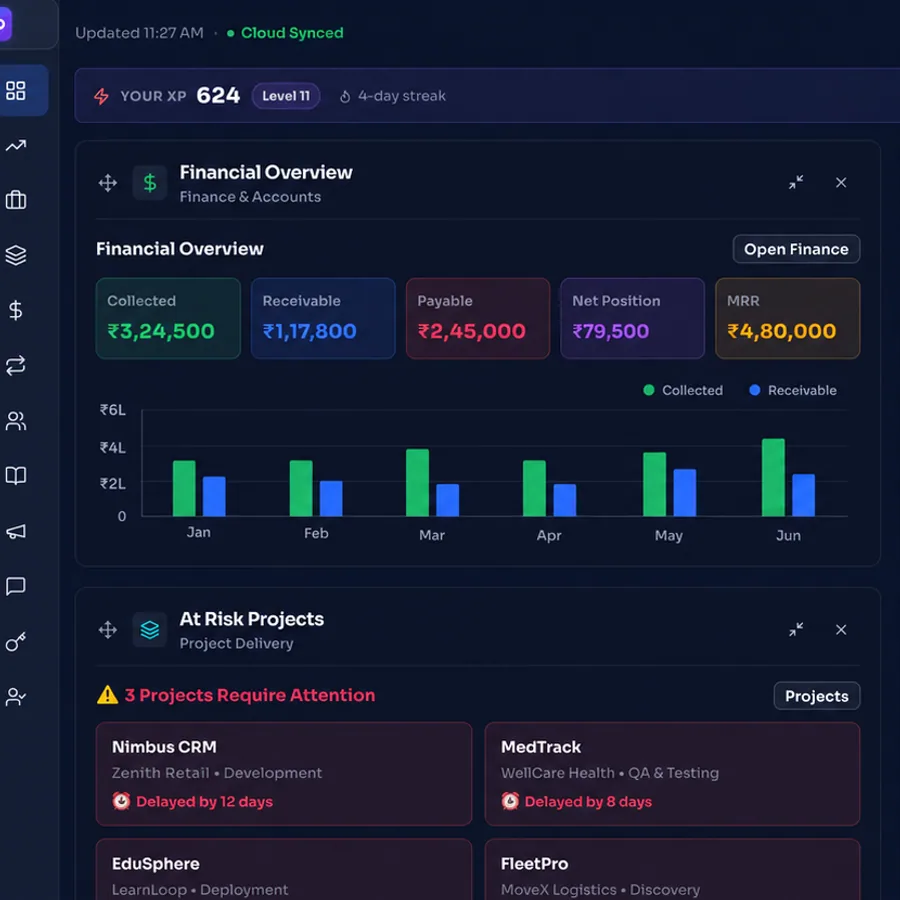900x900 pixels.
Task: Click the green Jun Collected bar
Action: 773,478
